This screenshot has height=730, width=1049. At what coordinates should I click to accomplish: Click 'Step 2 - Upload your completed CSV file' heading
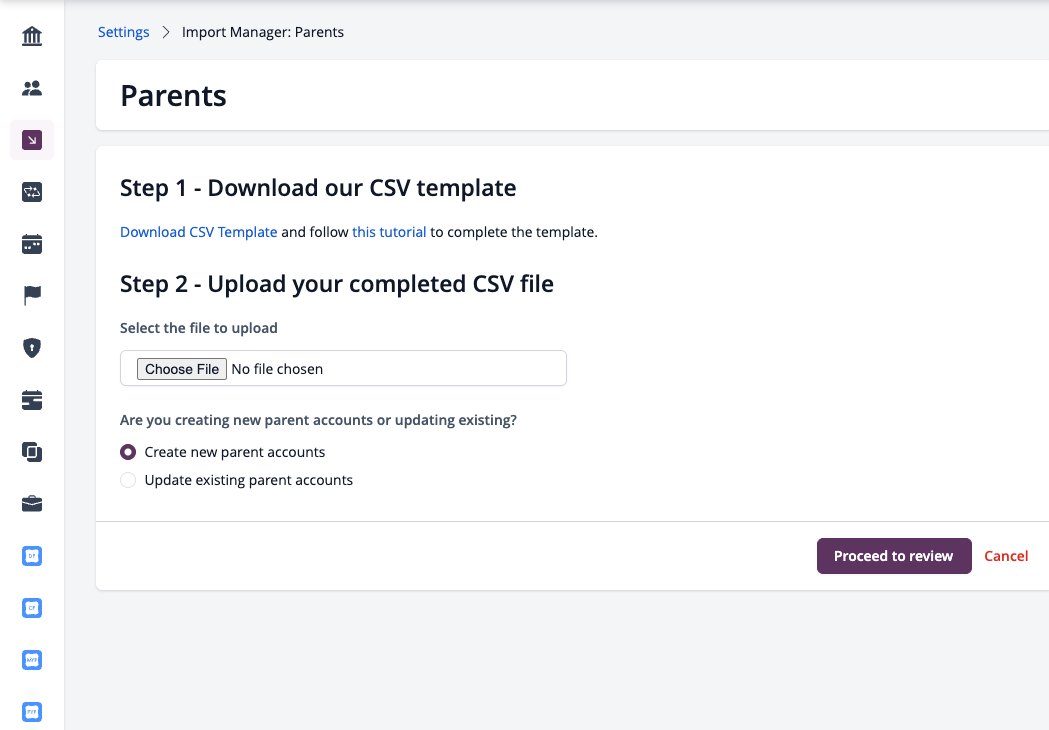coord(337,284)
